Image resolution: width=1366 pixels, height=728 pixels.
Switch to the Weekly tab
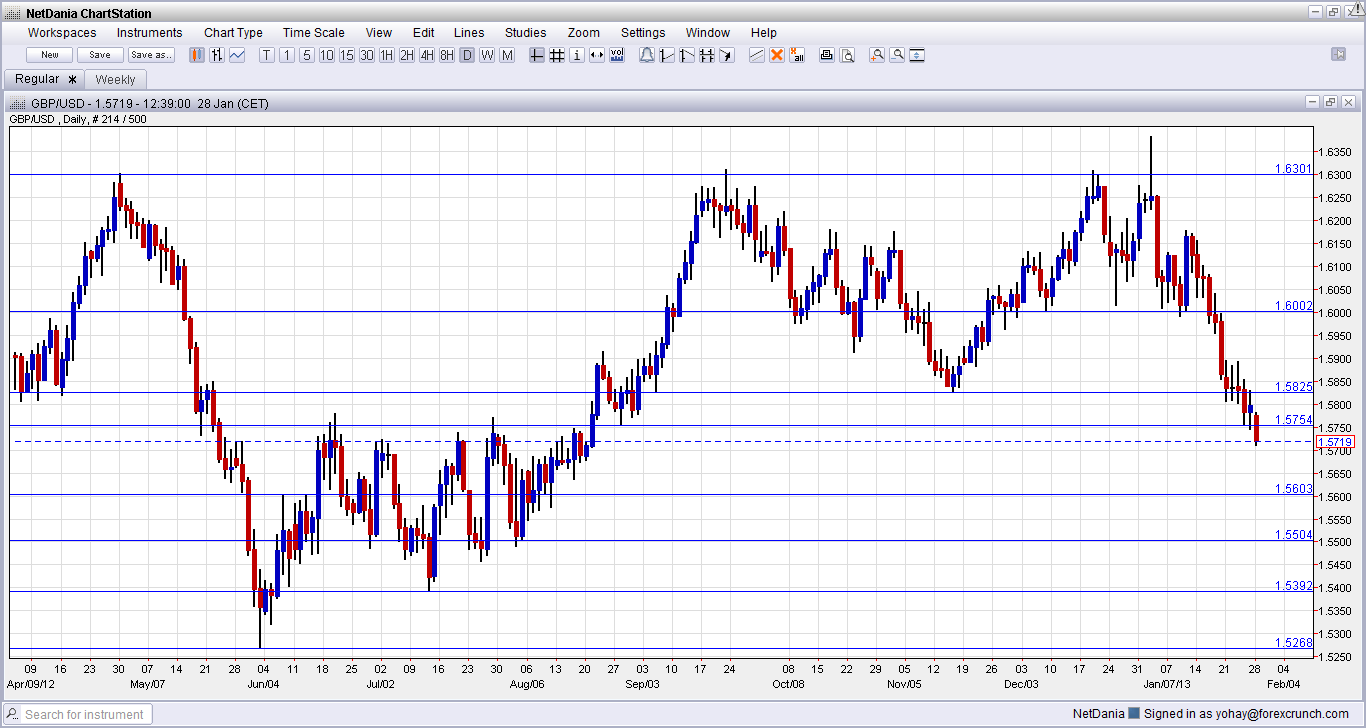click(116, 79)
